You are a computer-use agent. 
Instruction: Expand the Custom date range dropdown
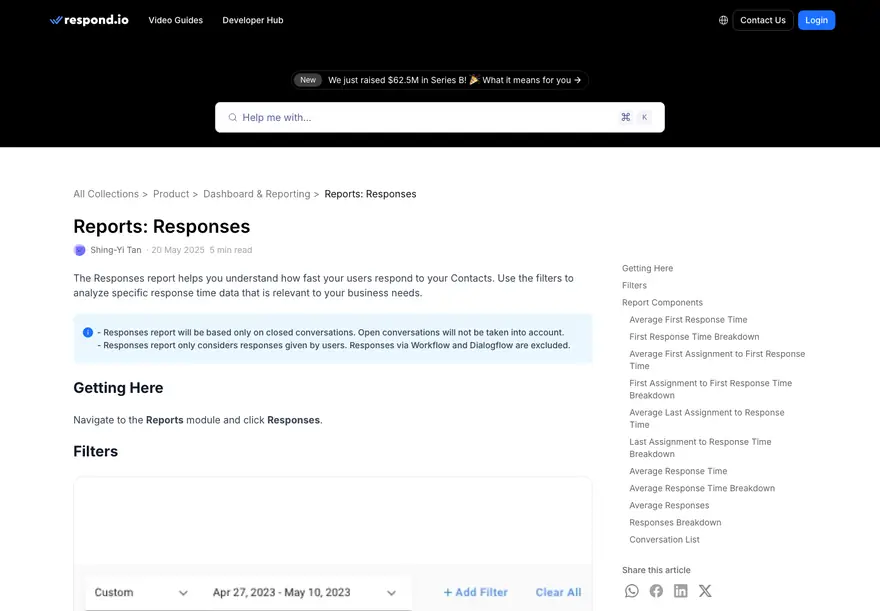coord(141,592)
